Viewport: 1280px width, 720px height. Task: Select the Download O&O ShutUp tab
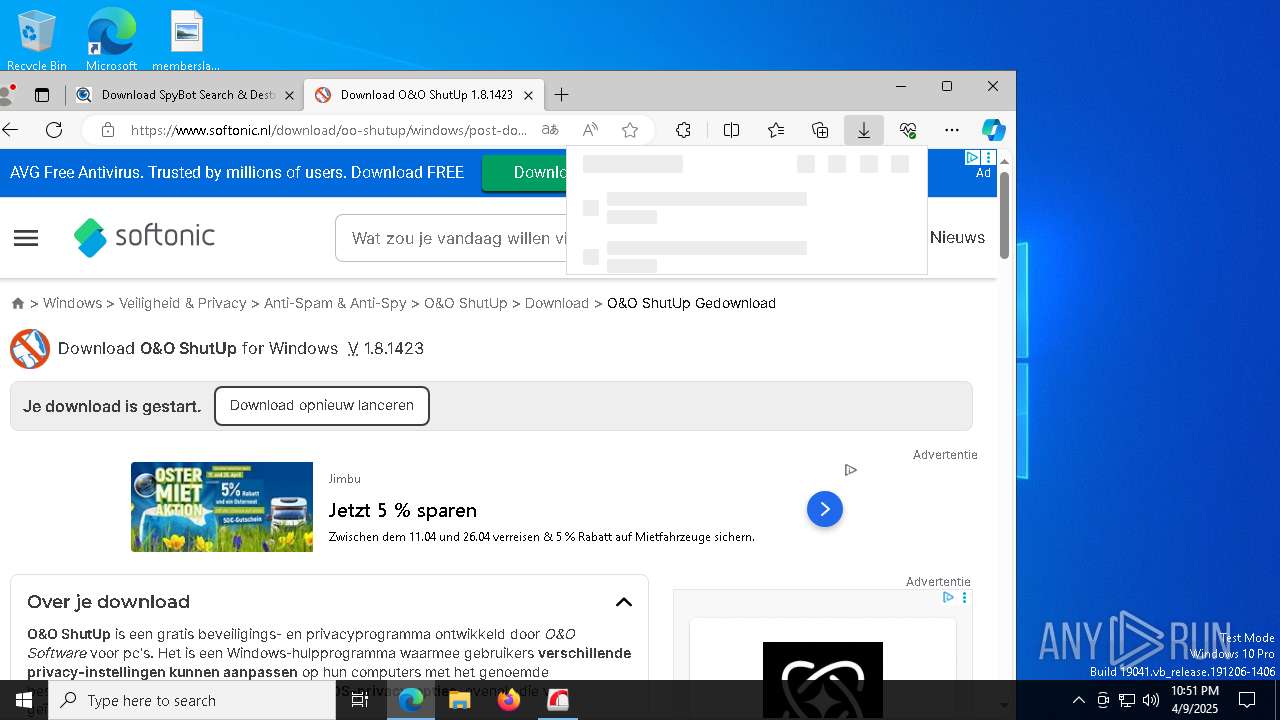point(426,95)
